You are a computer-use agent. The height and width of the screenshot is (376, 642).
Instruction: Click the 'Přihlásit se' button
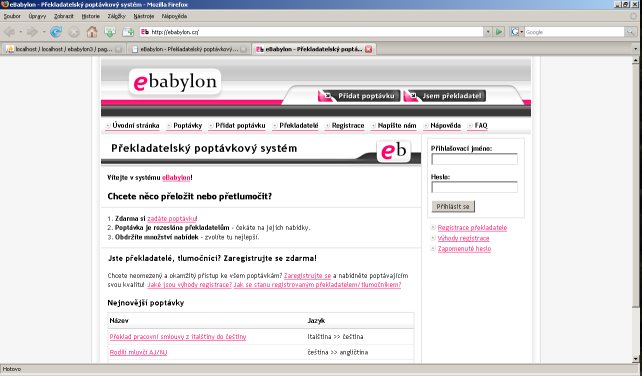(453, 206)
